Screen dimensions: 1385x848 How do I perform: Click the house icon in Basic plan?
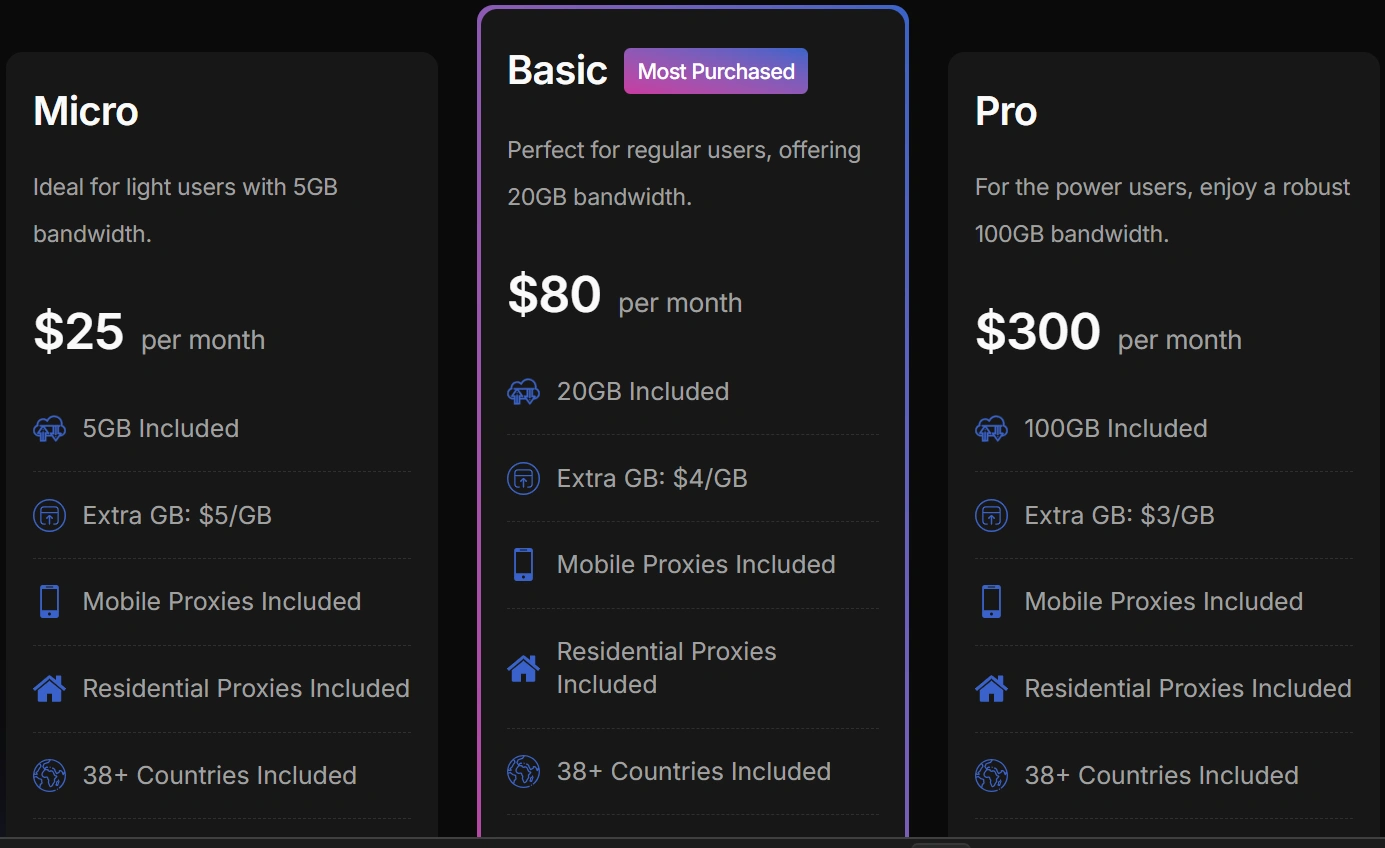(524, 668)
